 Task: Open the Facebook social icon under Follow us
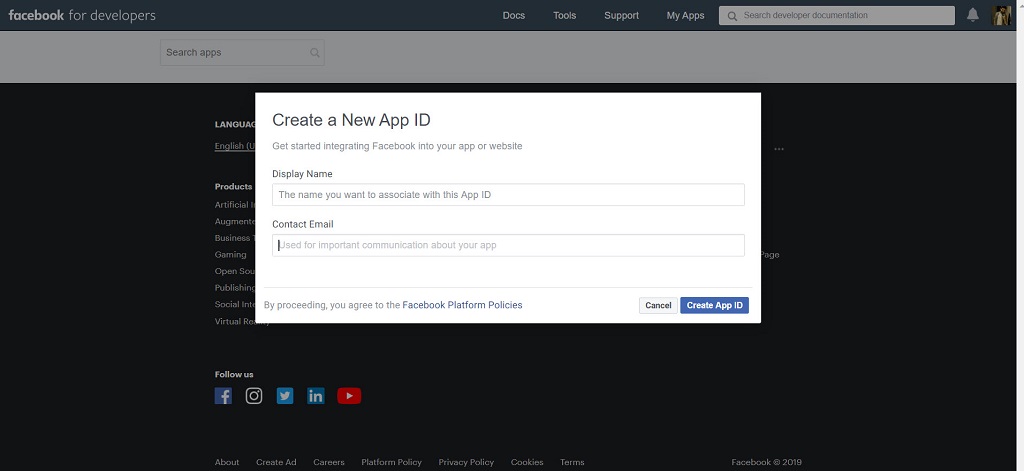click(223, 396)
